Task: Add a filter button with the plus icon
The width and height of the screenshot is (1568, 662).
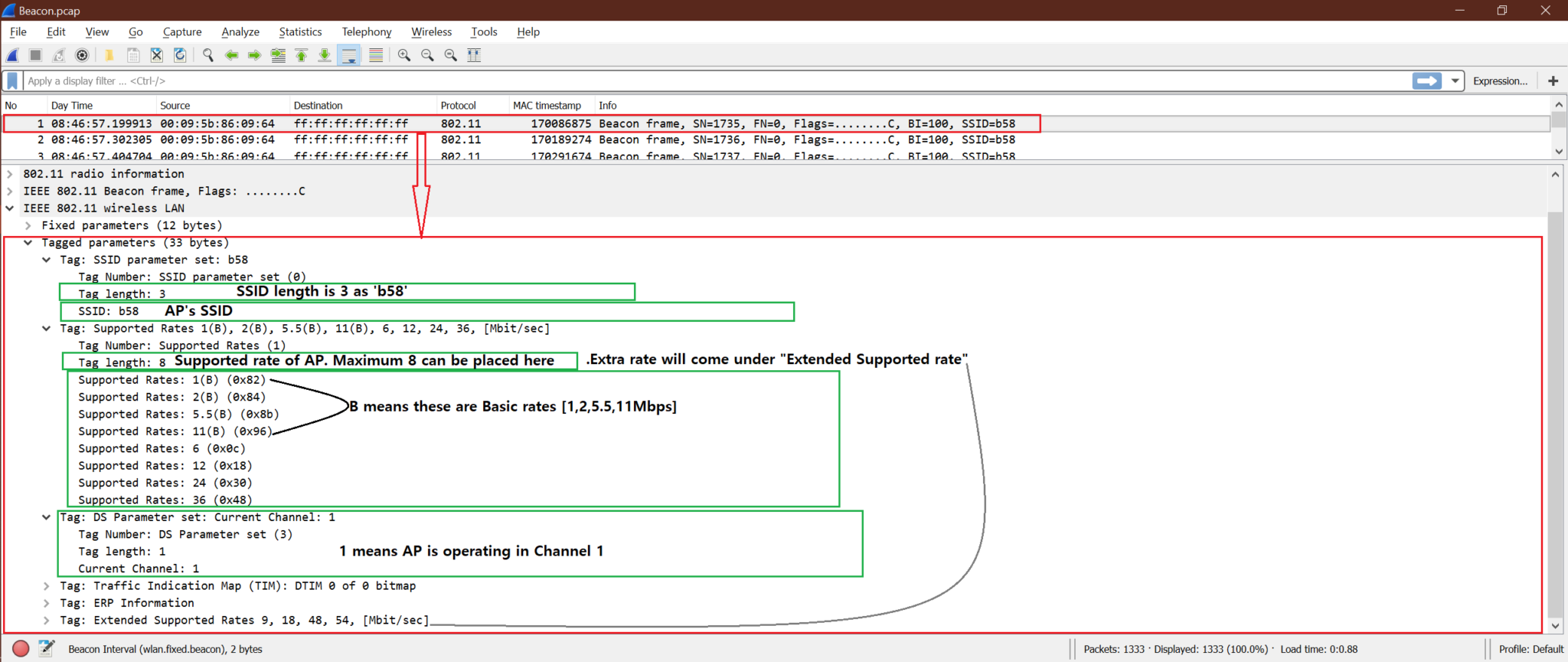Action: point(1553,80)
